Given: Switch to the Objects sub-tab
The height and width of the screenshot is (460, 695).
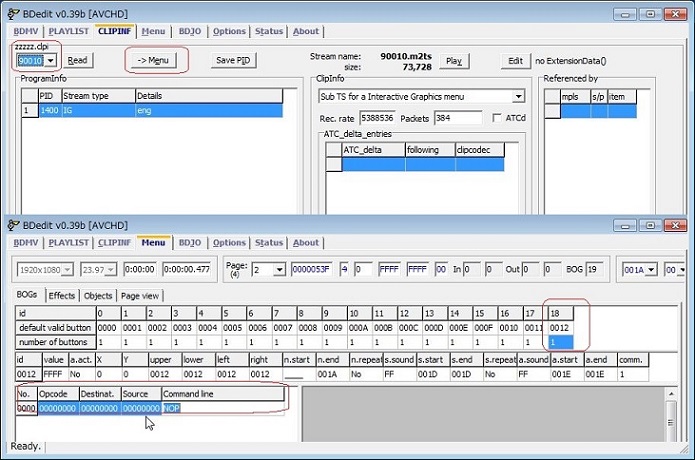Looking at the screenshot, I should click(98, 296).
